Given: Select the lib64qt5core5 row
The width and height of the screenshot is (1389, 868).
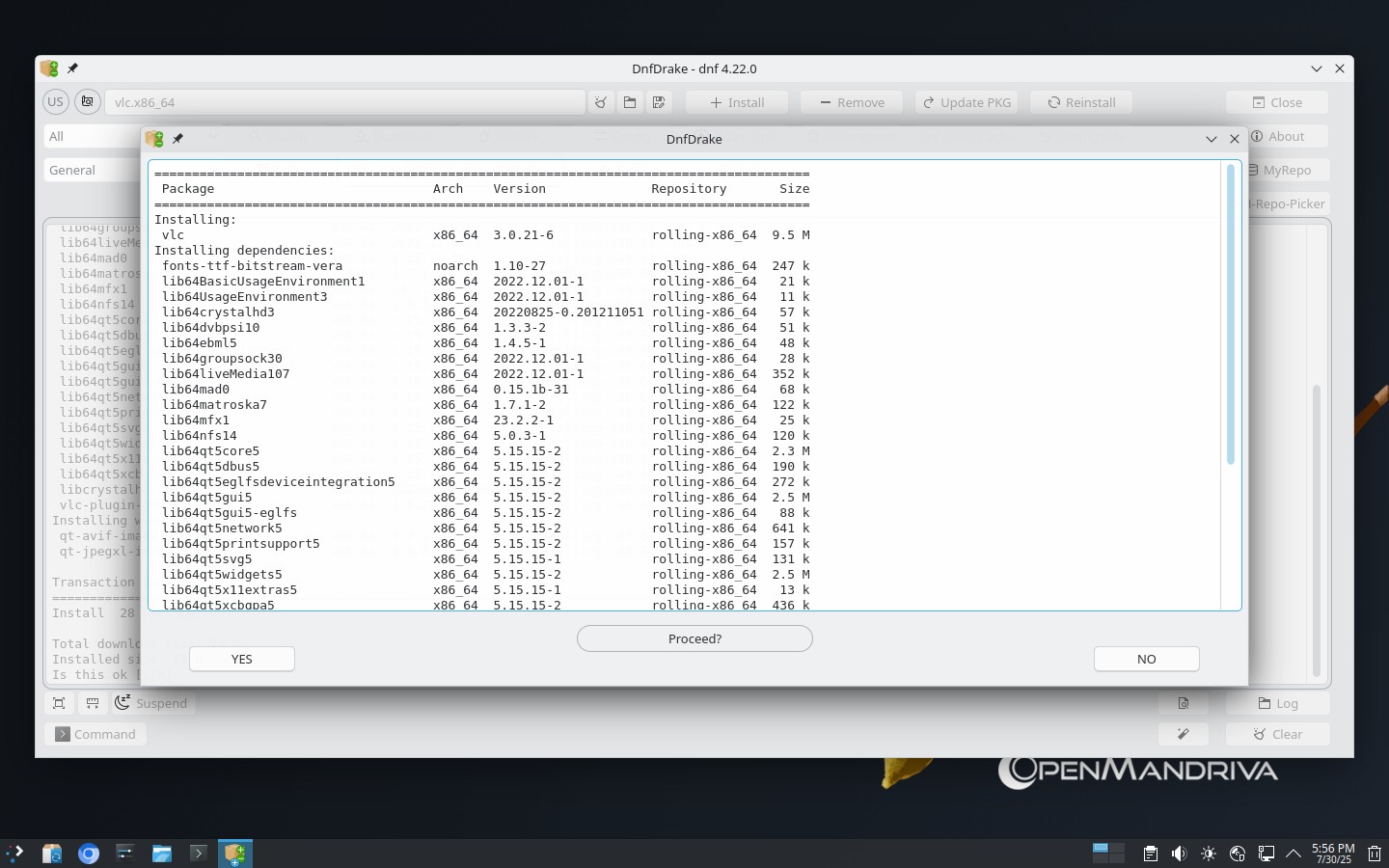Looking at the screenshot, I should pos(482,451).
